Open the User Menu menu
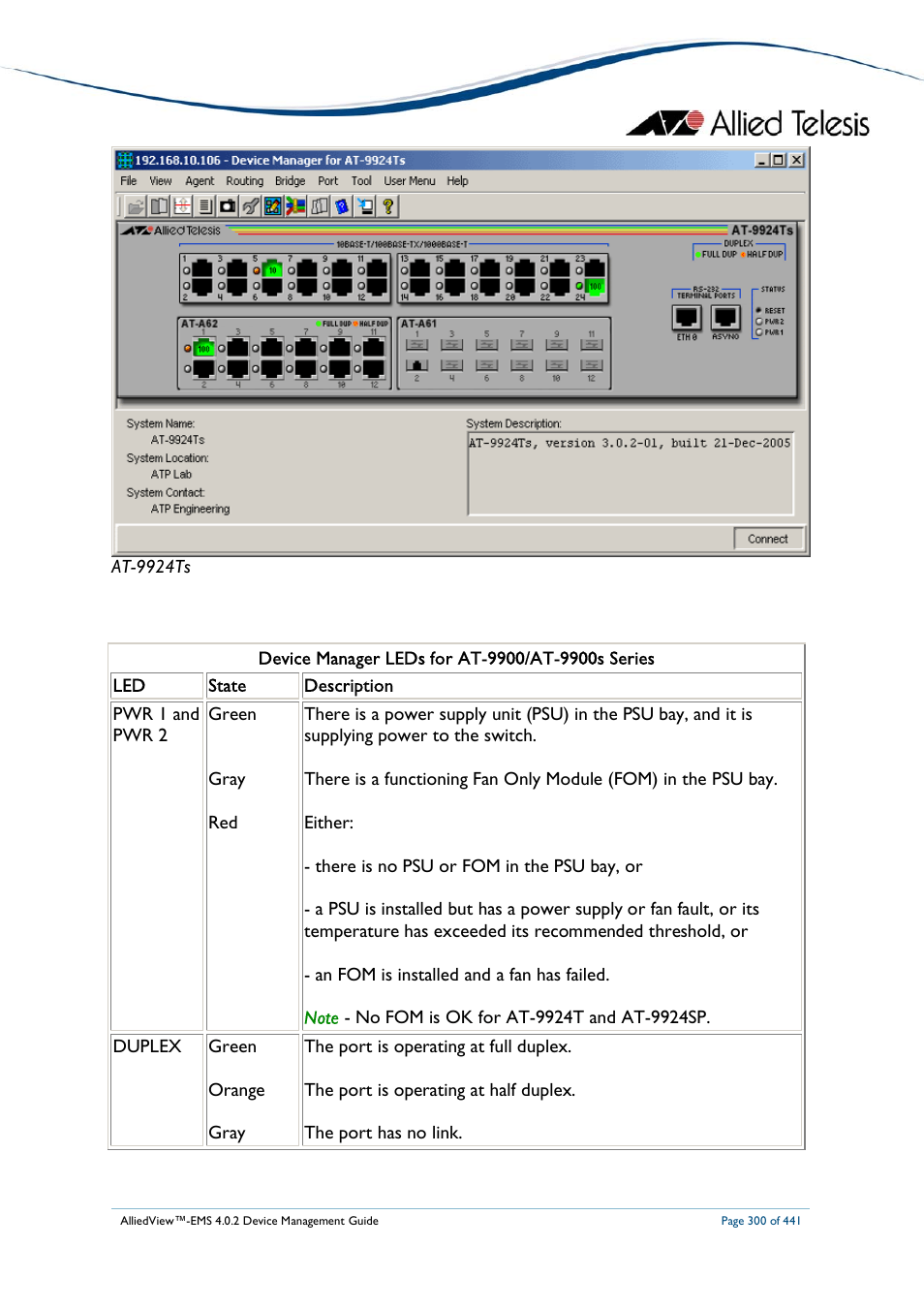924x1309 pixels. [410, 181]
